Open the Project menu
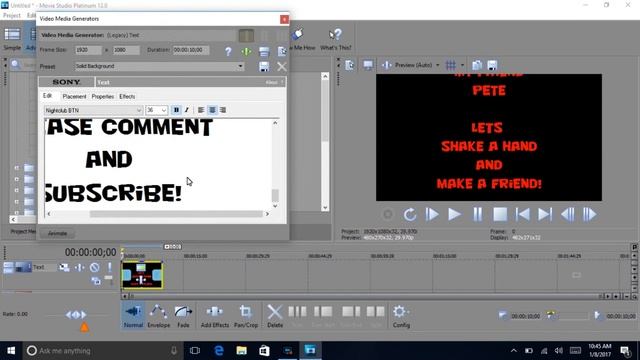Image resolution: width=640 pixels, height=360 pixels. (x=11, y=16)
